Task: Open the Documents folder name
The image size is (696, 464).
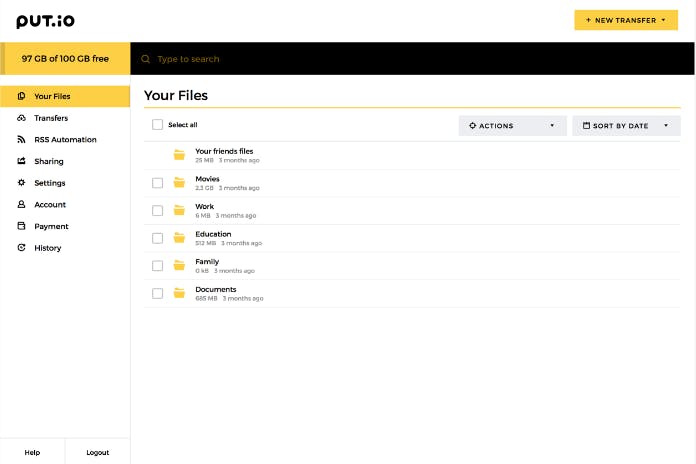Action: (x=216, y=289)
